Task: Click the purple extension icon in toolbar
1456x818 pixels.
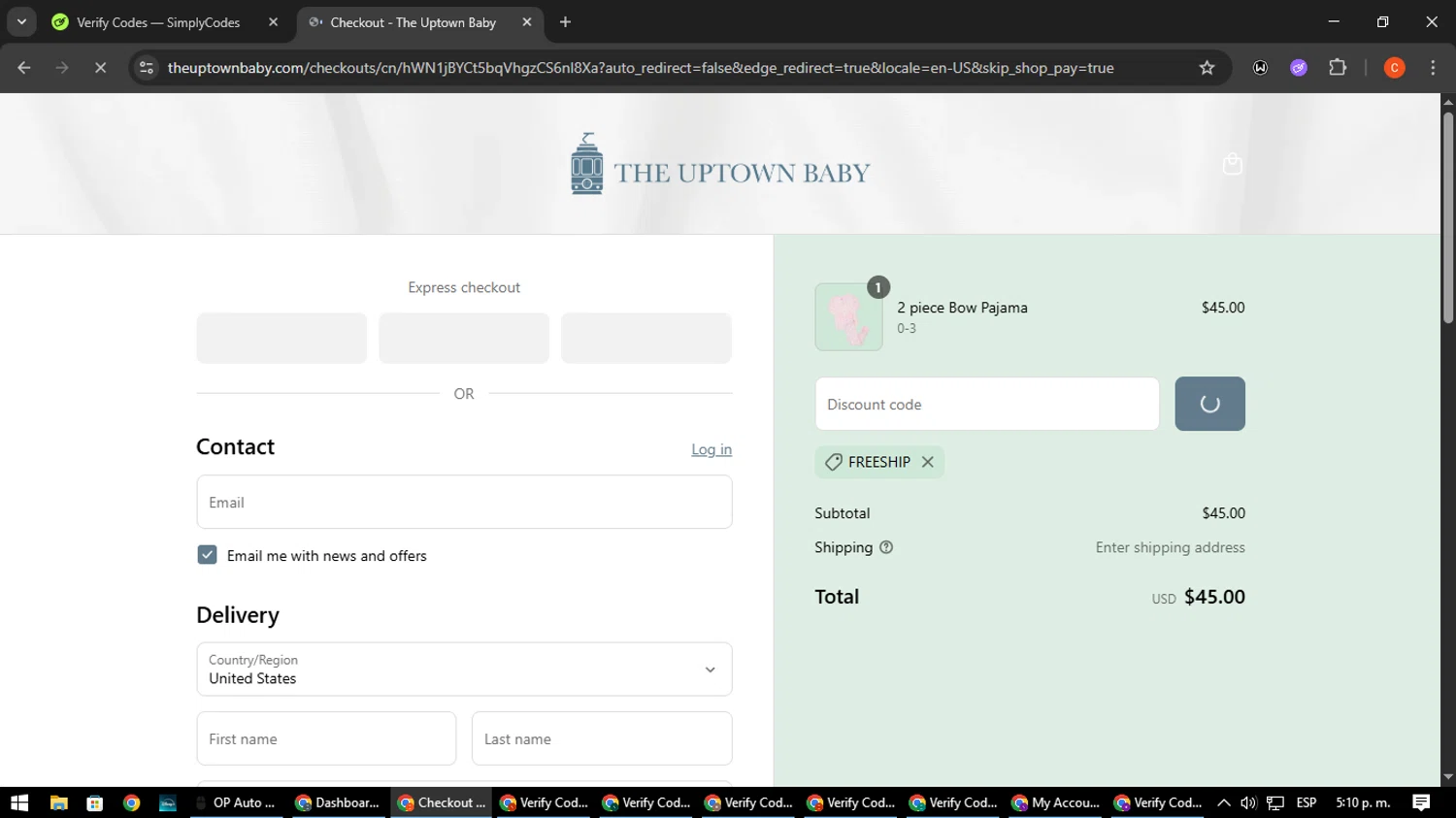Action: tap(1299, 68)
